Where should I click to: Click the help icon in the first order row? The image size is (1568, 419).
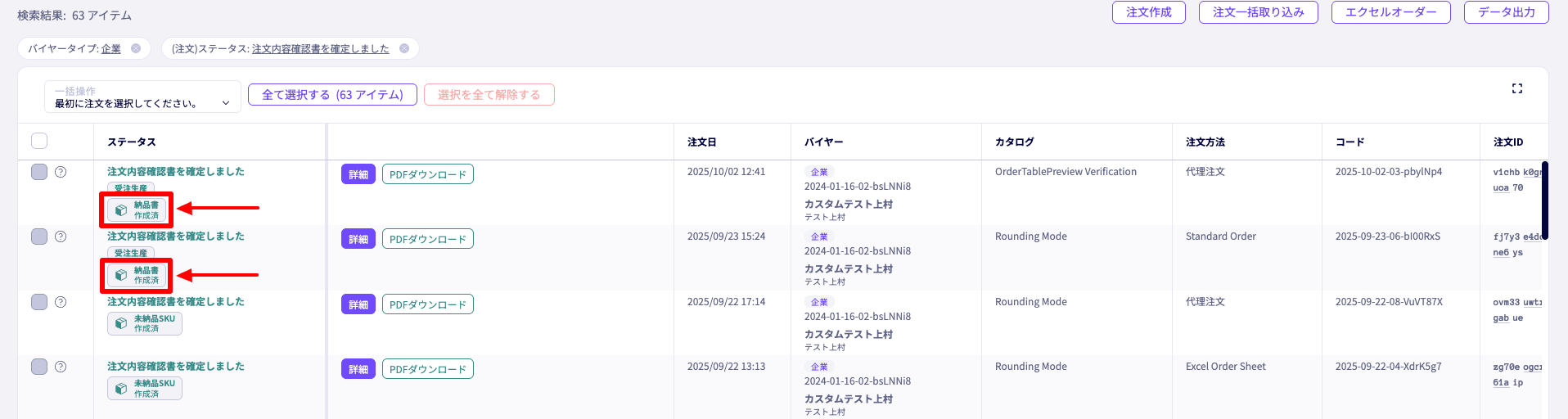61,172
